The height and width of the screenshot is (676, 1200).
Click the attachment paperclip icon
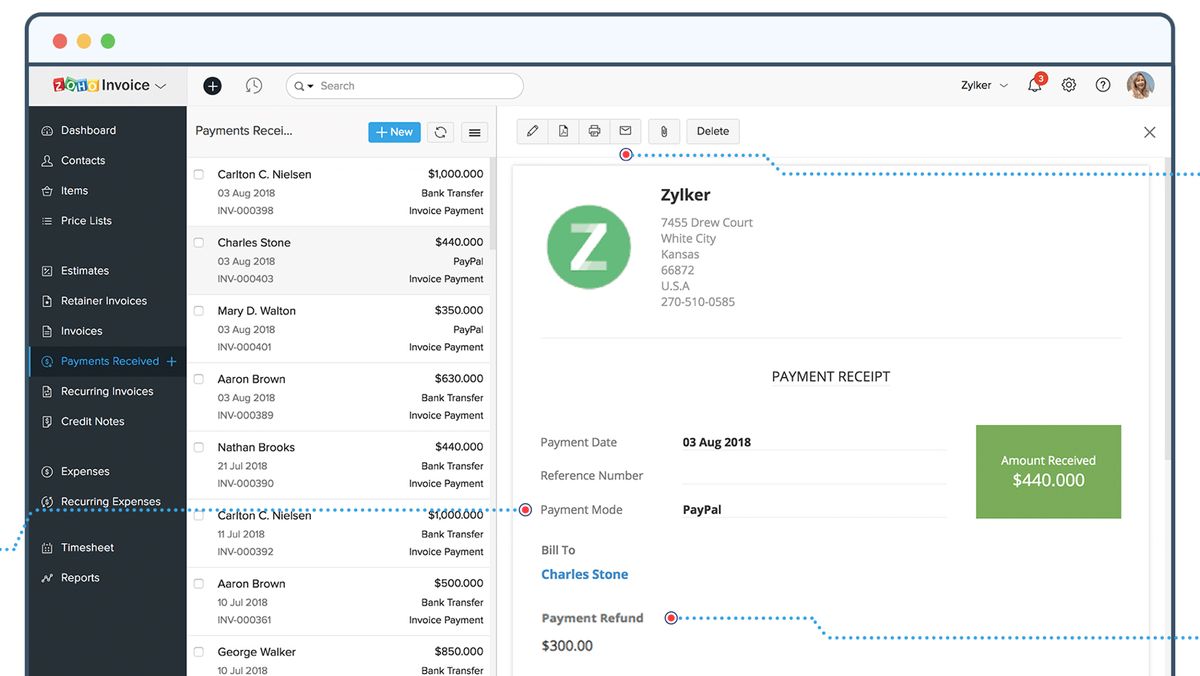[x=664, y=131]
